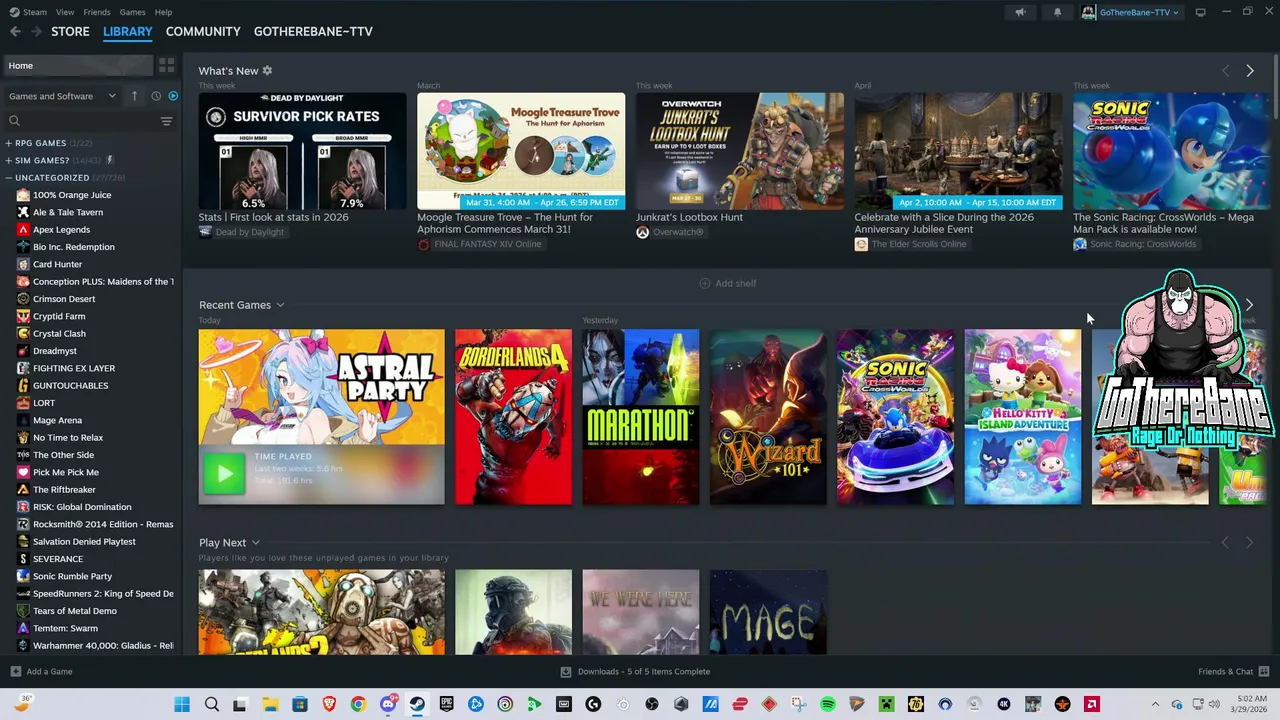Open the Games menu
Screen dimensions: 1280x720
pyautogui.click(x=132, y=12)
